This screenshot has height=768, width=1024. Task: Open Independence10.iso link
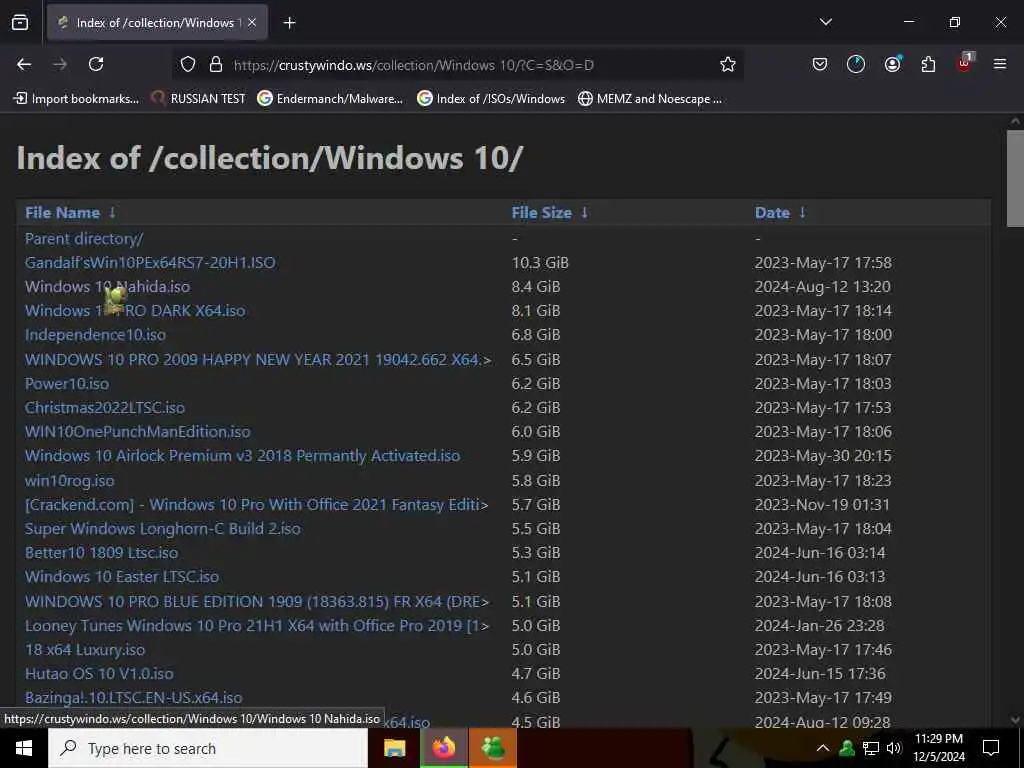95,335
